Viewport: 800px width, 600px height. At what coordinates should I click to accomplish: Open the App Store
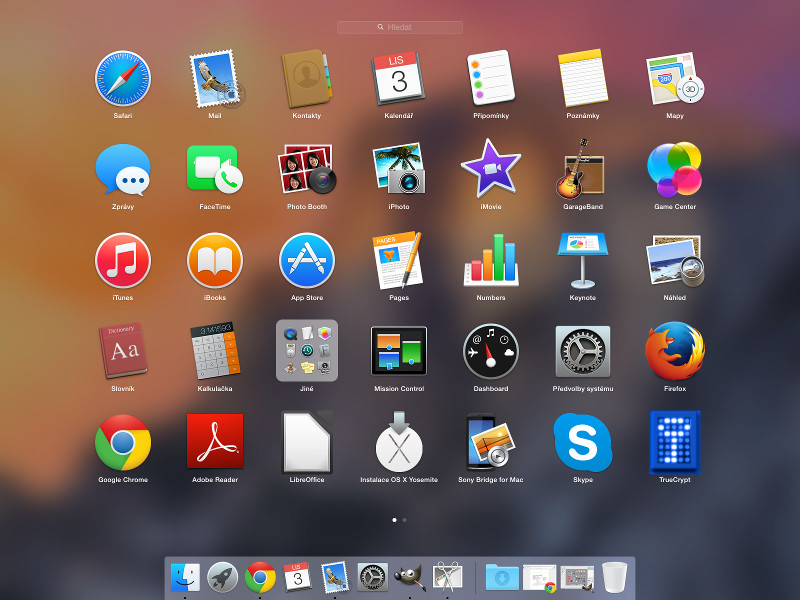[307, 260]
